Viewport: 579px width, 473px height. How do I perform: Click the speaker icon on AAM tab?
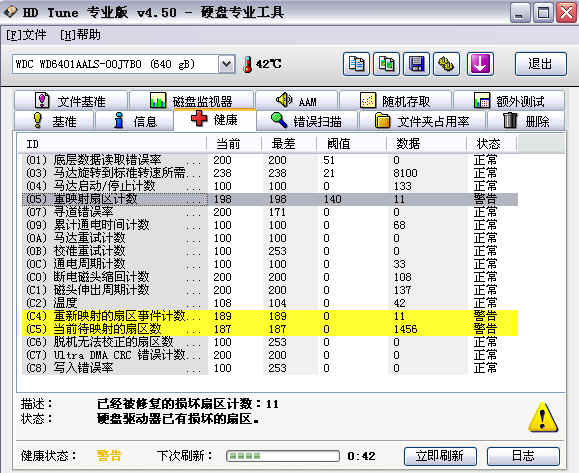pos(284,100)
